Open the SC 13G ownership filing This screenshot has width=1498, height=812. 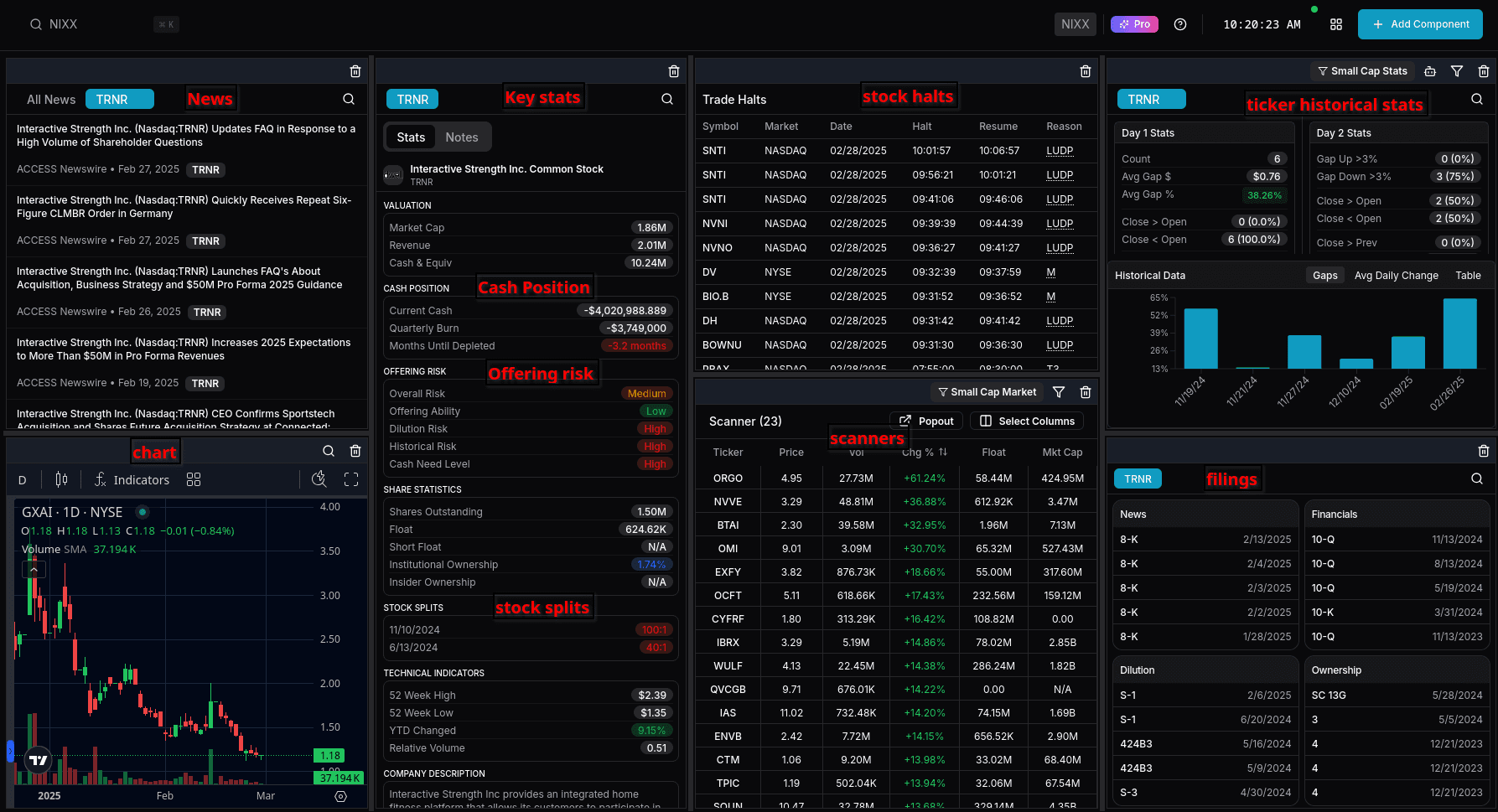pos(1397,696)
